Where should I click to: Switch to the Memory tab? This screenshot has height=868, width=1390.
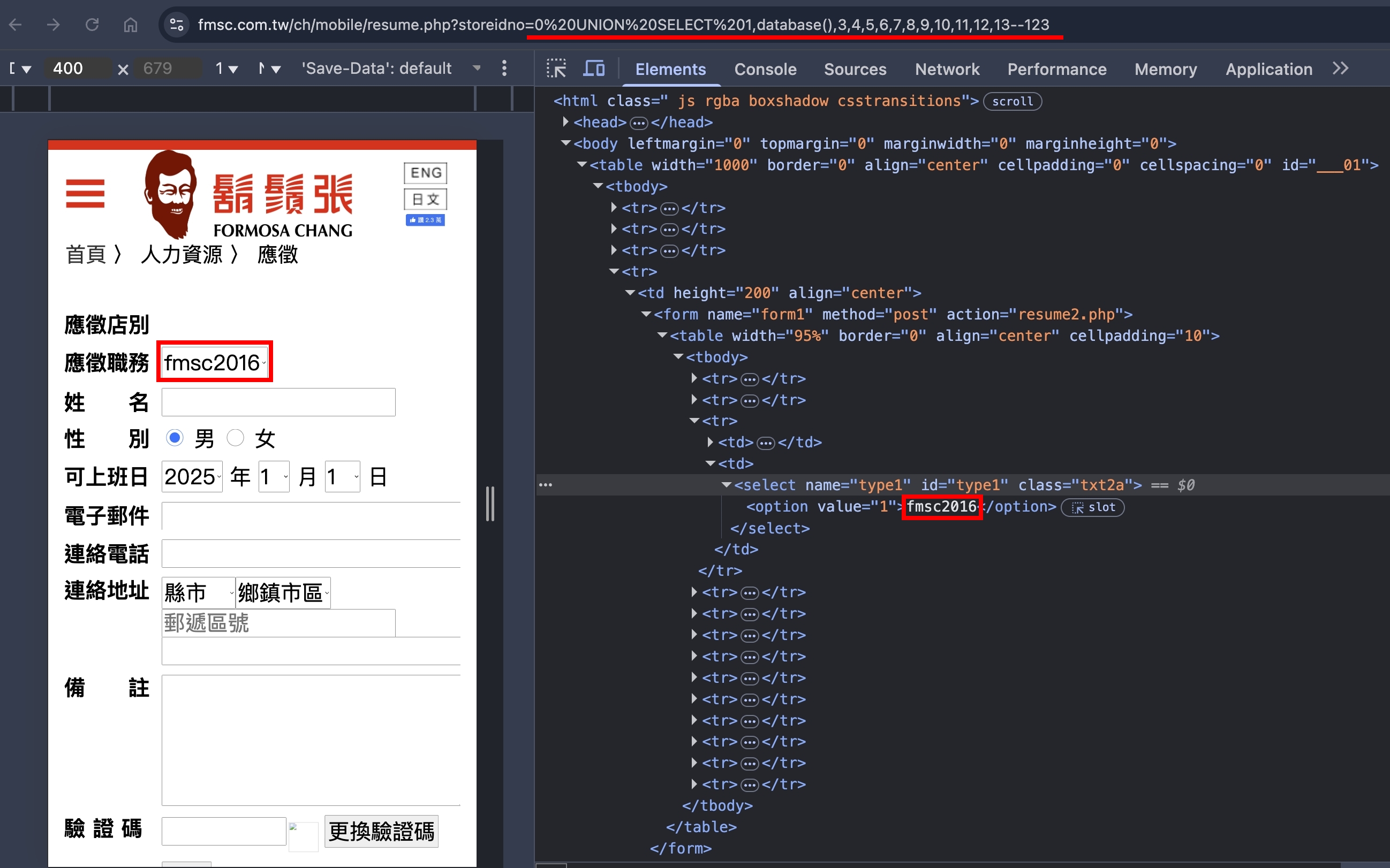1166,69
